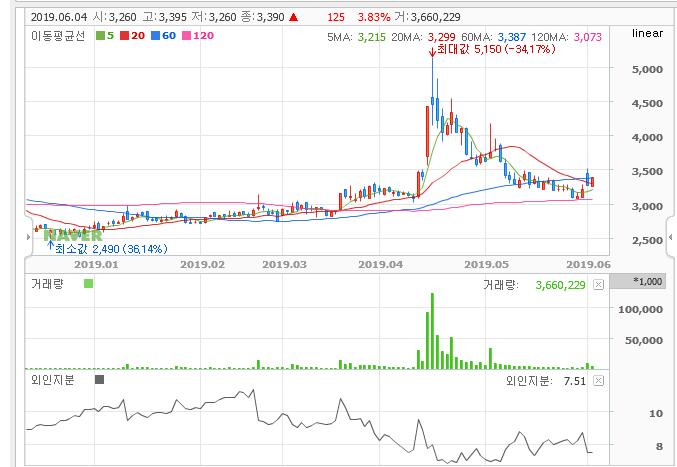Image resolution: width=677 pixels, height=467 pixels.
Task: Click the 이동평균선 label
Action: click(x=58, y=36)
